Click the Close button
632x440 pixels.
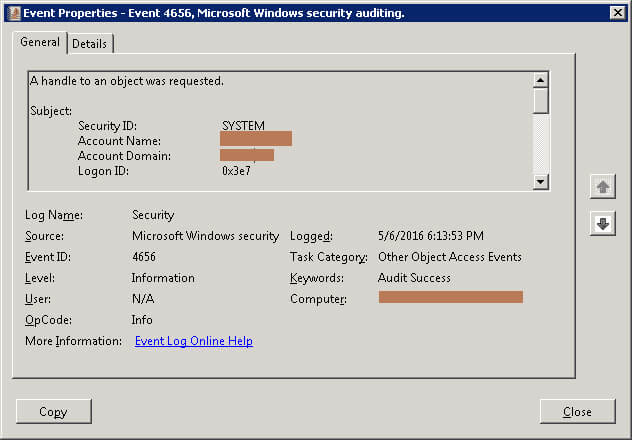tap(577, 411)
